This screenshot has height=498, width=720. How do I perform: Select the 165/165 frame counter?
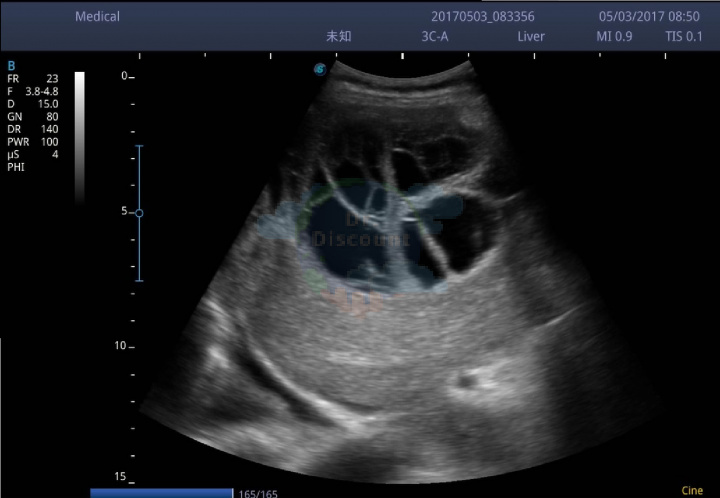pos(258,494)
